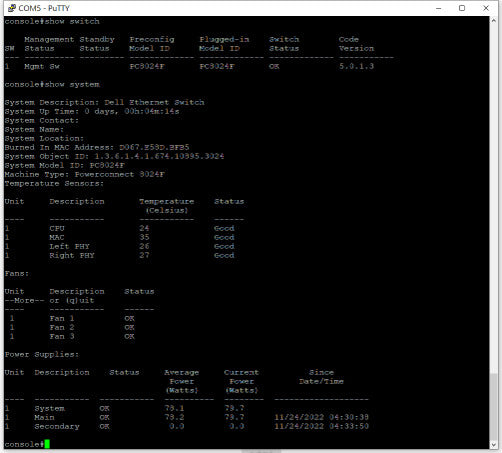502x453 pixels.
Task: Click 'Machine Type: Powerconnect 8024F' line
Action: click(x=85, y=174)
